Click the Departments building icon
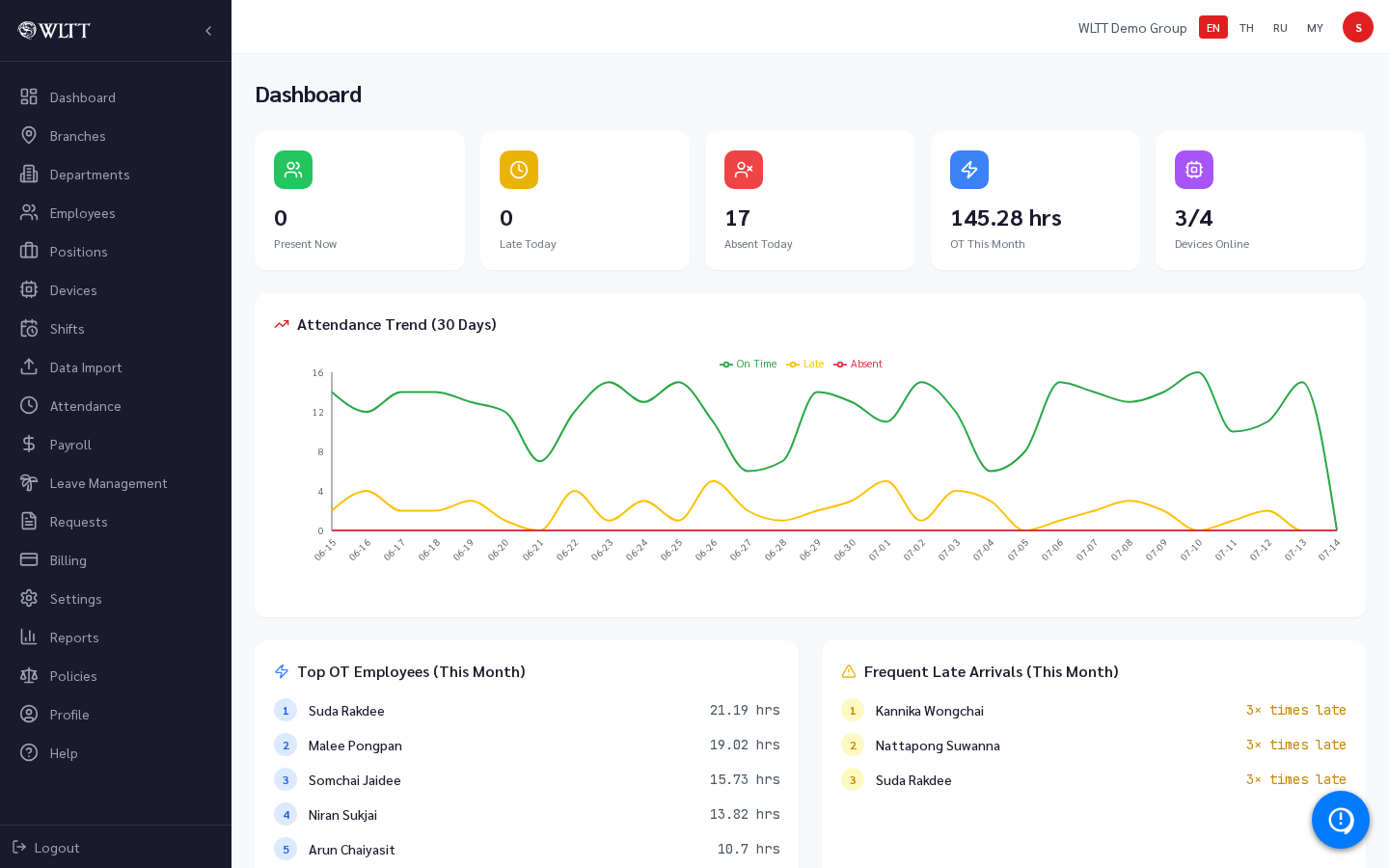The image size is (1389, 868). (29, 174)
